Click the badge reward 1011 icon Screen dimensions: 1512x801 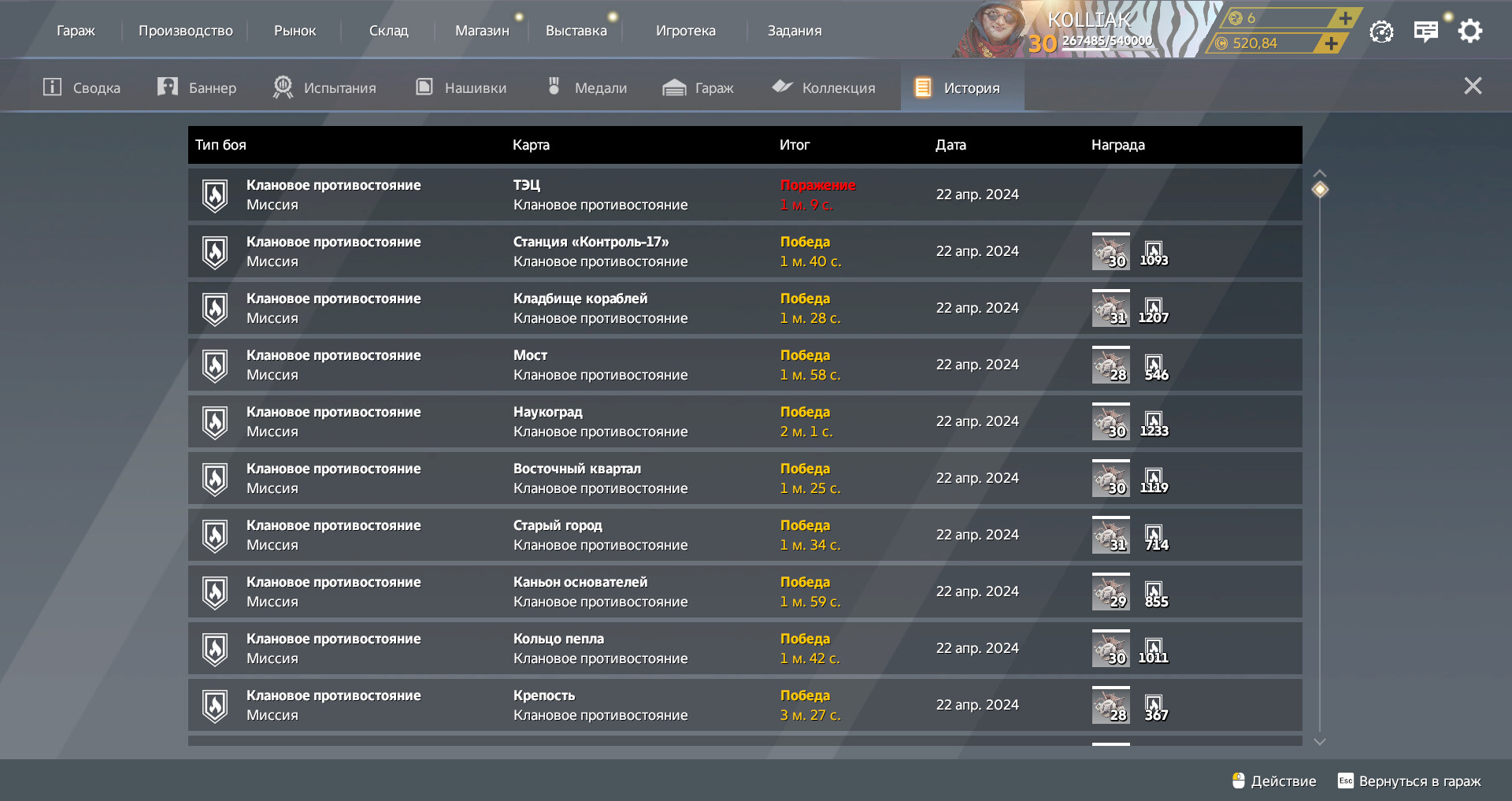(1154, 651)
